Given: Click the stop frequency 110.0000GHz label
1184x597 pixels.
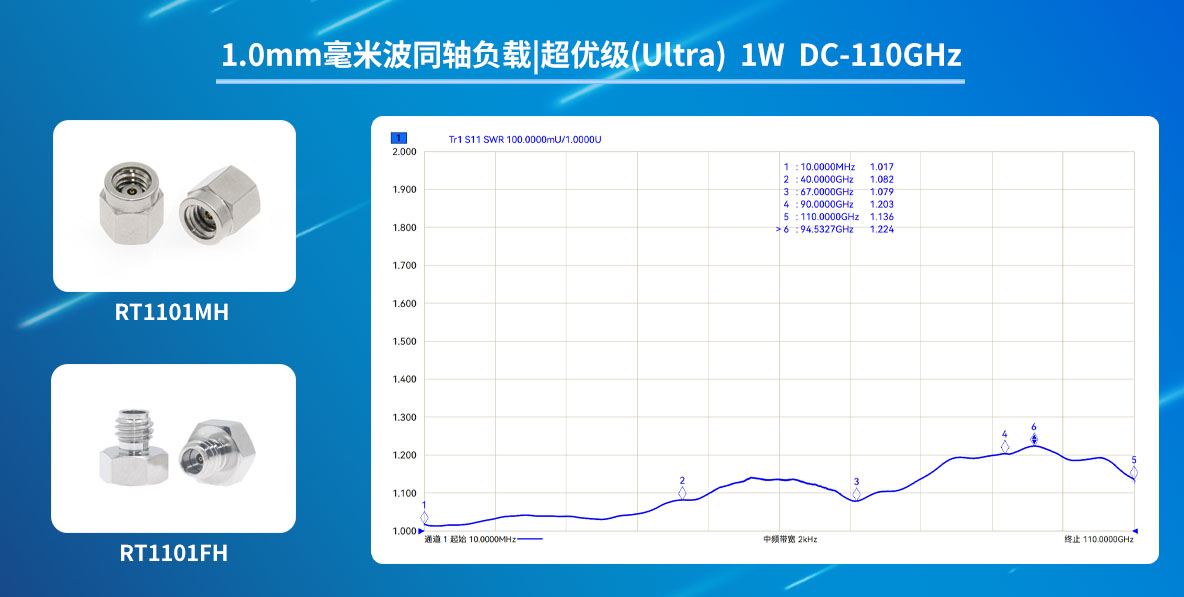Looking at the screenshot, I should pos(1098,540).
